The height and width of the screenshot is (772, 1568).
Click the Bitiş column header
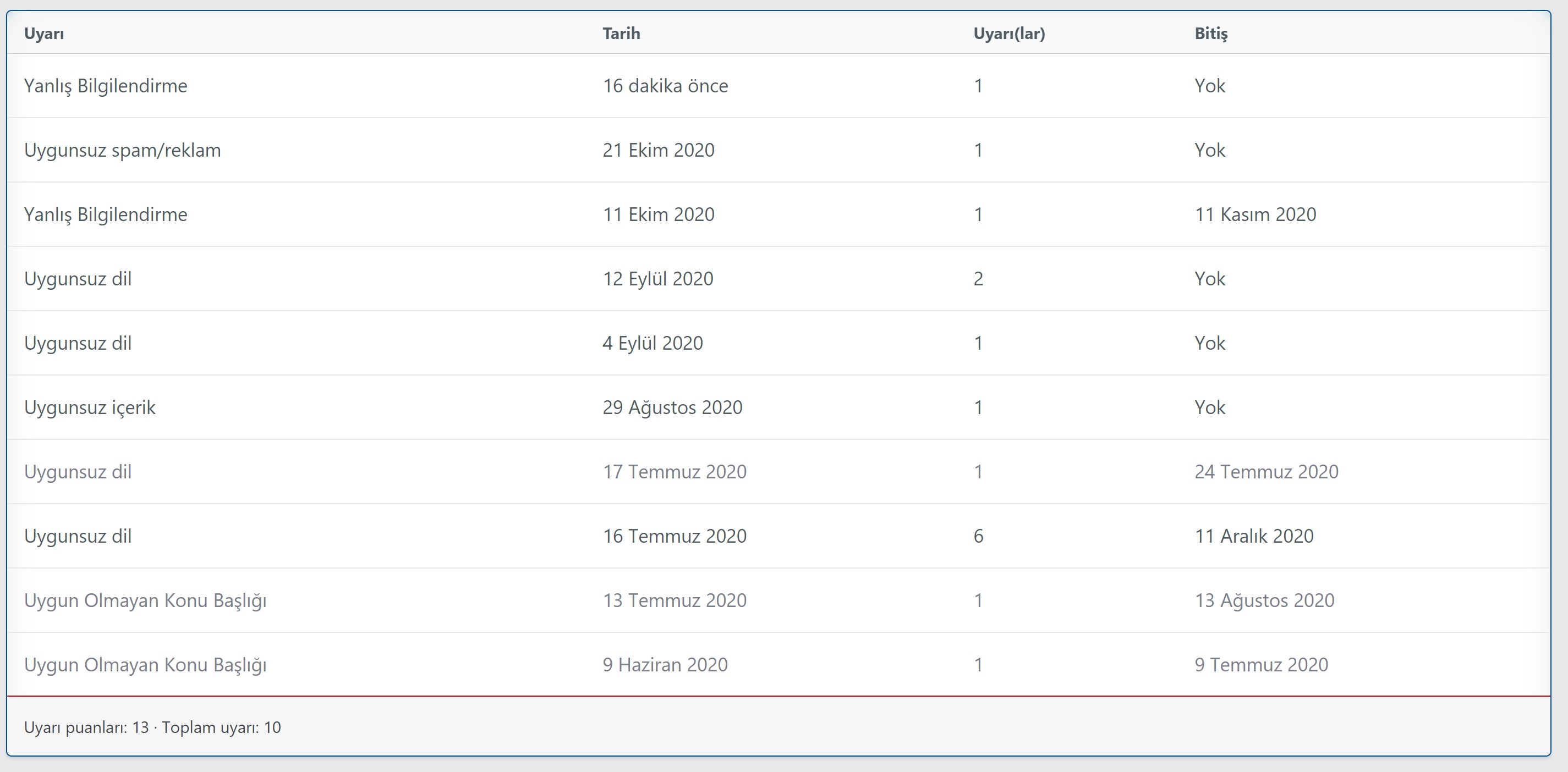pyautogui.click(x=1211, y=34)
